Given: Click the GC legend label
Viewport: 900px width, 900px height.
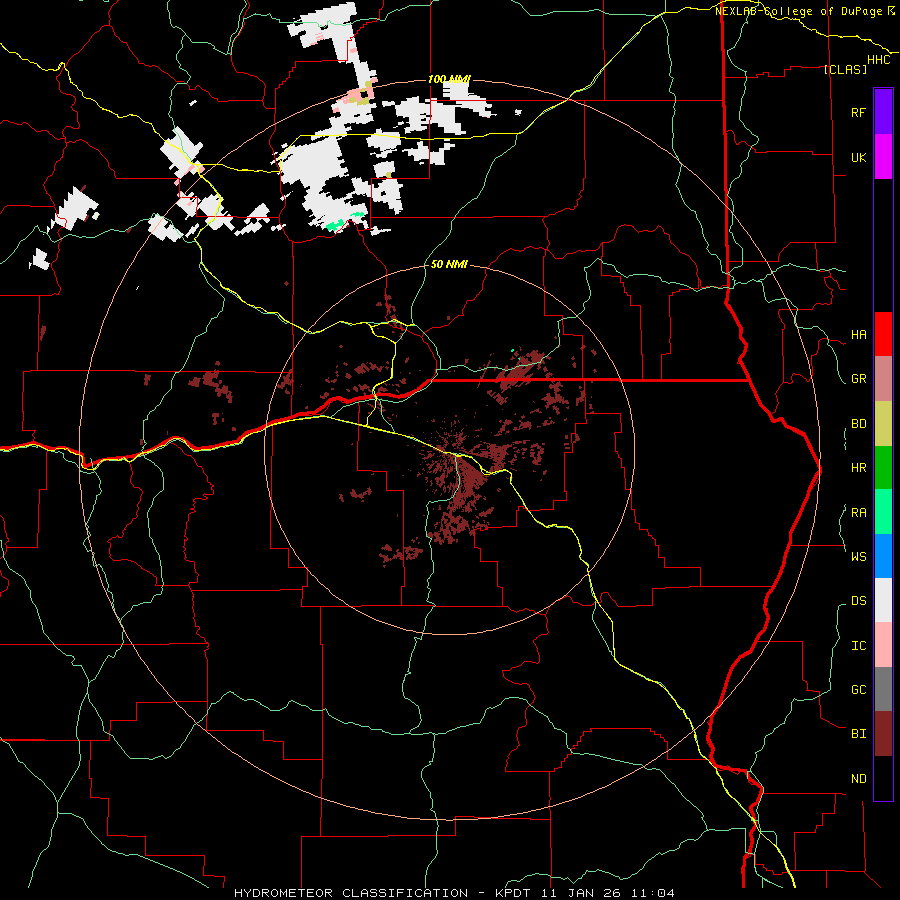Looking at the screenshot, I should point(859,689).
